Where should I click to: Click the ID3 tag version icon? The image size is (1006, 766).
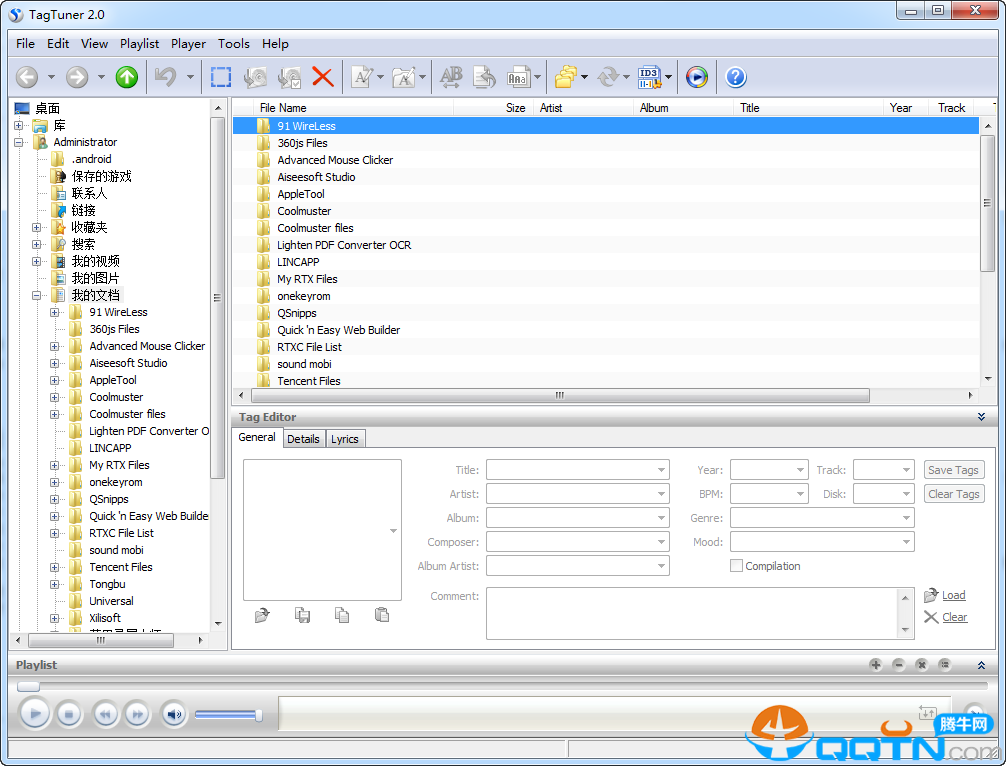(x=649, y=77)
